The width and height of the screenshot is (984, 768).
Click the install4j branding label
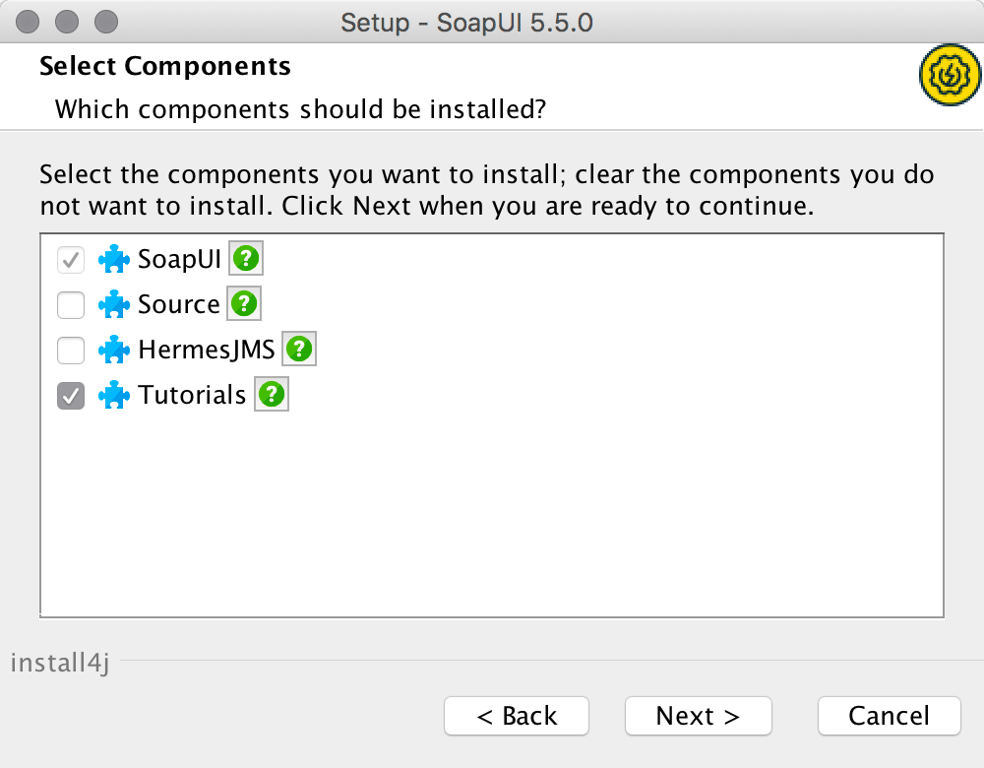coord(59,662)
